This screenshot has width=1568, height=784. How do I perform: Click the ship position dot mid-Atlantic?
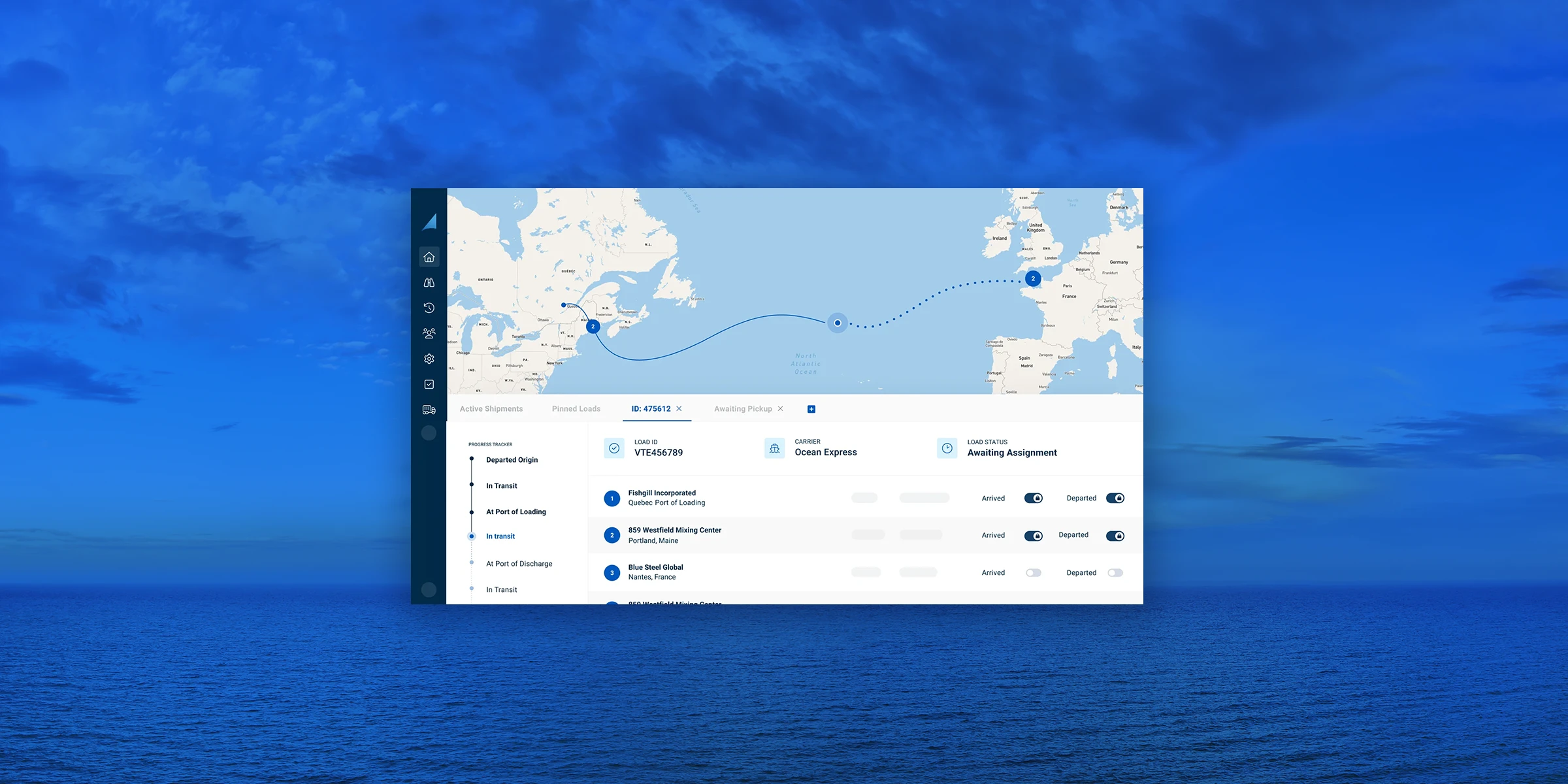point(837,322)
